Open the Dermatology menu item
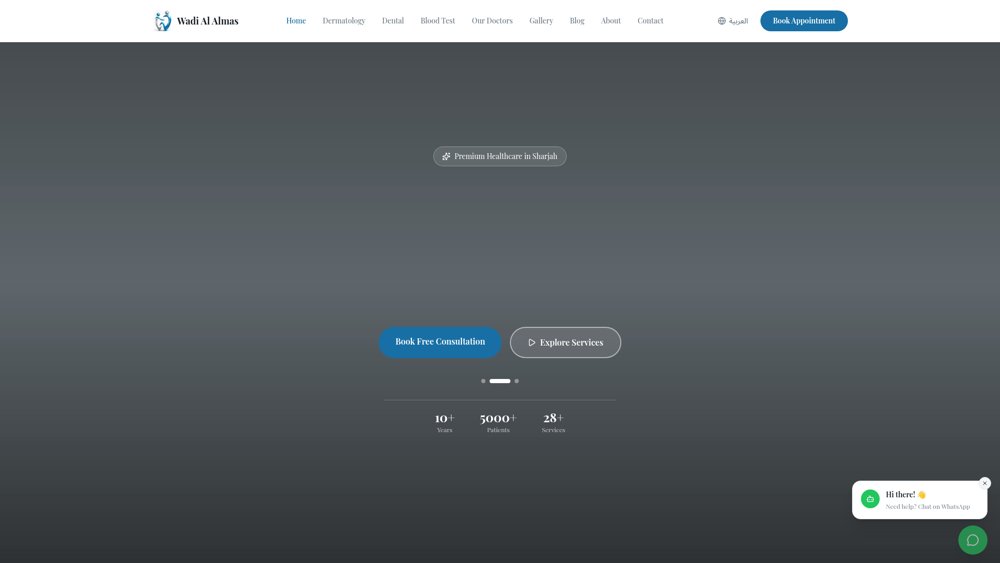Viewport: 1000px width, 563px height. tap(344, 21)
